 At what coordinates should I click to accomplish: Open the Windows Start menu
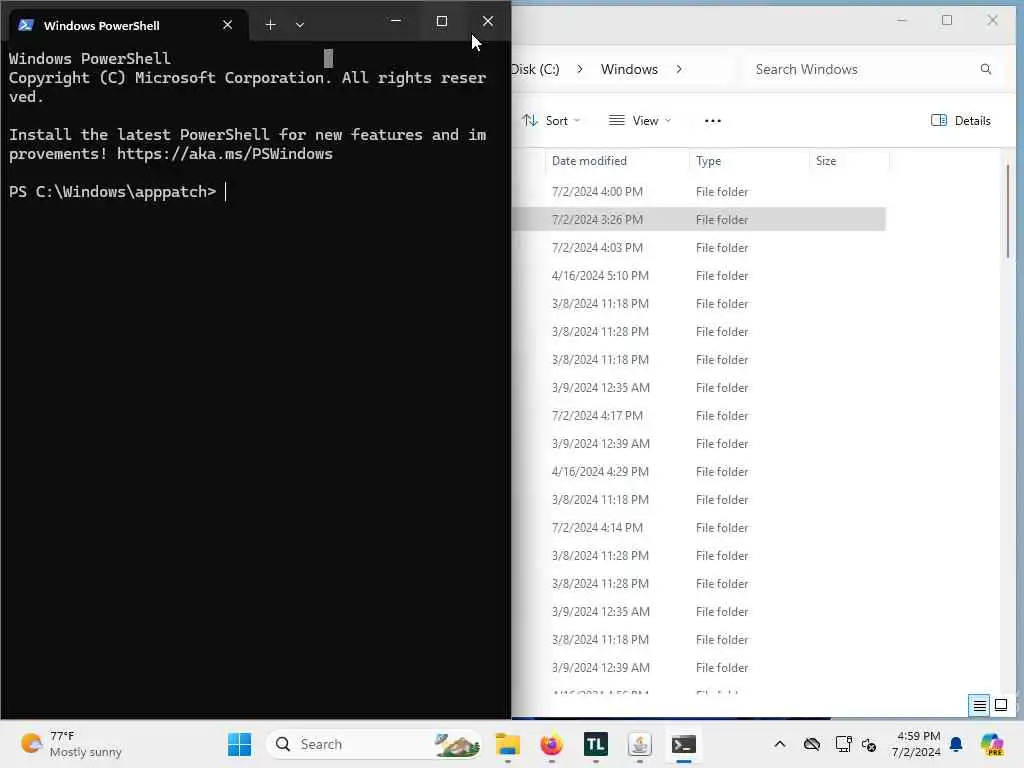click(x=240, y=744)
